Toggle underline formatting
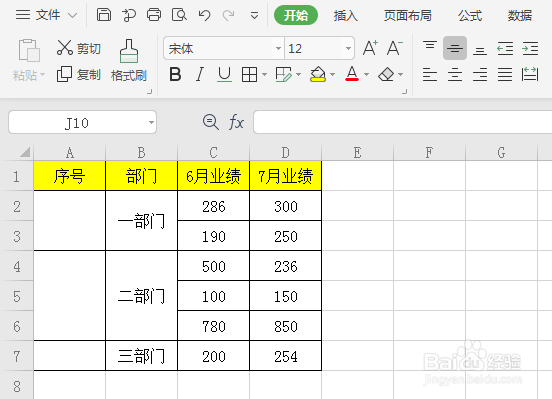Image resolution: width=552 pixels, height=399 pixels. pos(224,75)
